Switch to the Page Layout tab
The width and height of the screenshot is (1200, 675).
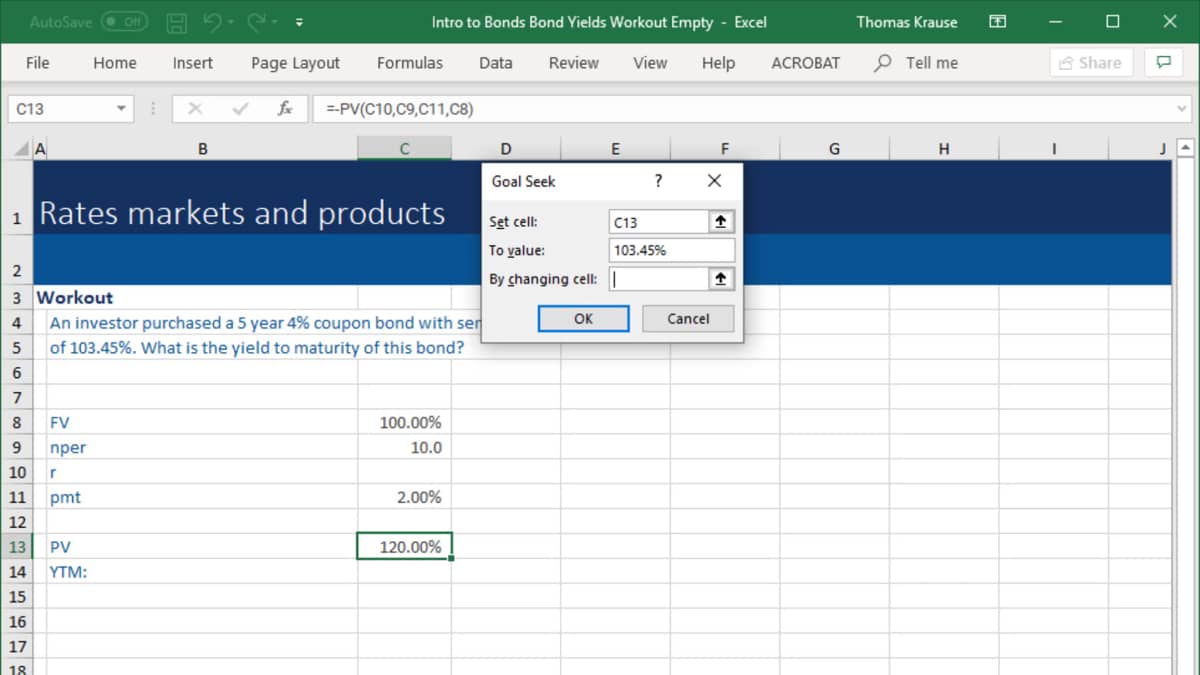[295, 62]
